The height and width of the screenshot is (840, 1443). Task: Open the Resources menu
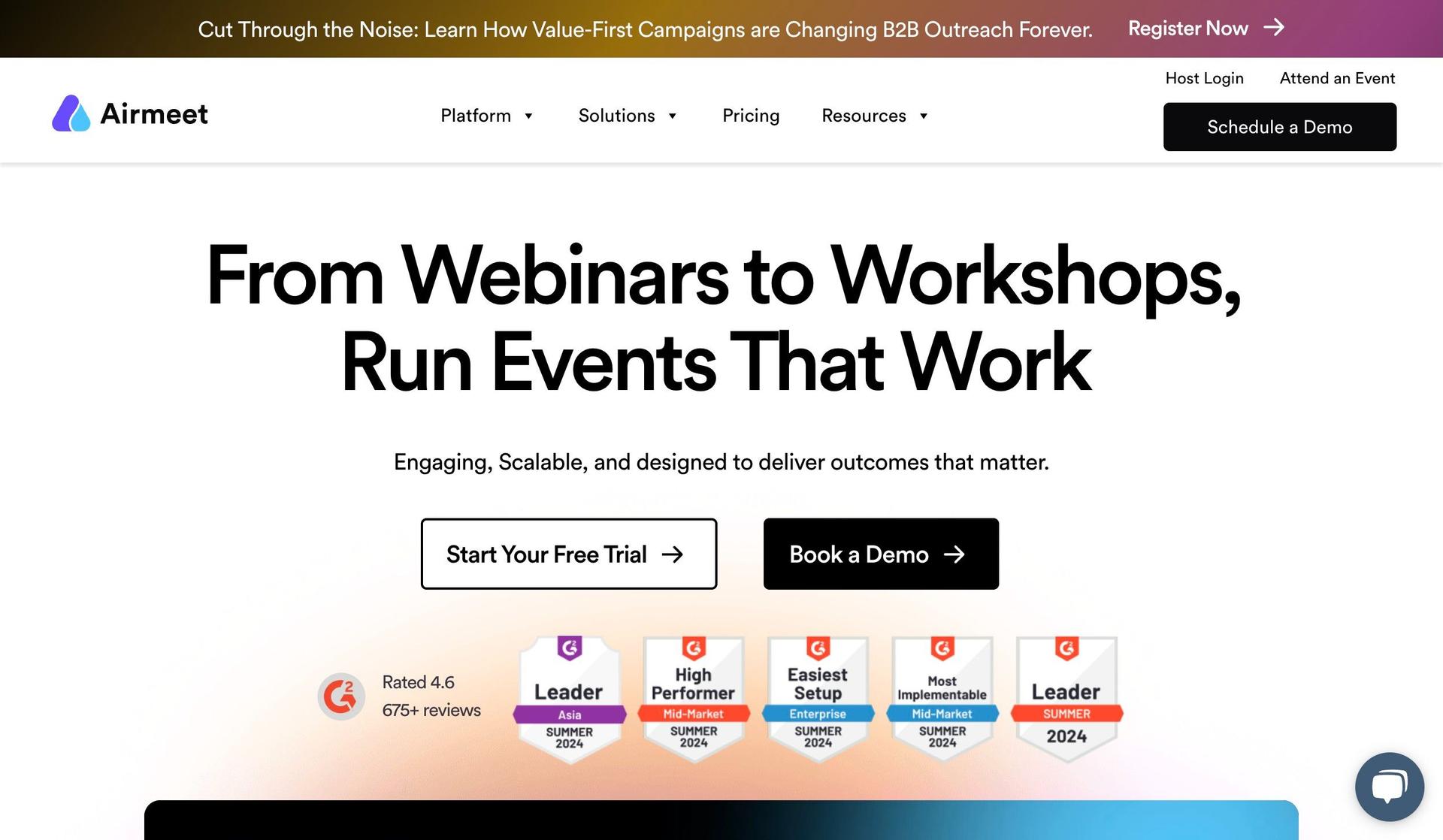875,116
